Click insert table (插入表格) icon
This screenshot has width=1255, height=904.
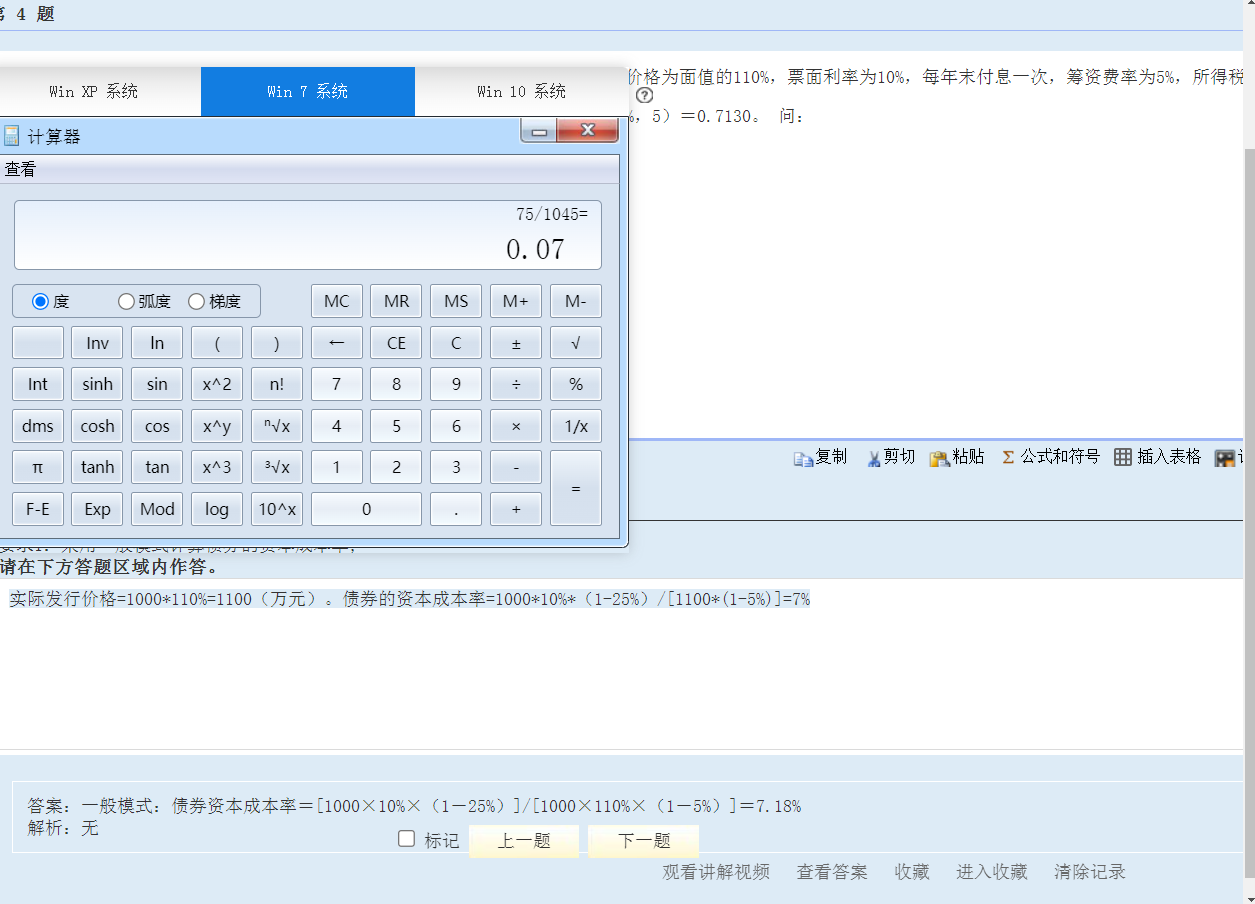point(1123,457)
